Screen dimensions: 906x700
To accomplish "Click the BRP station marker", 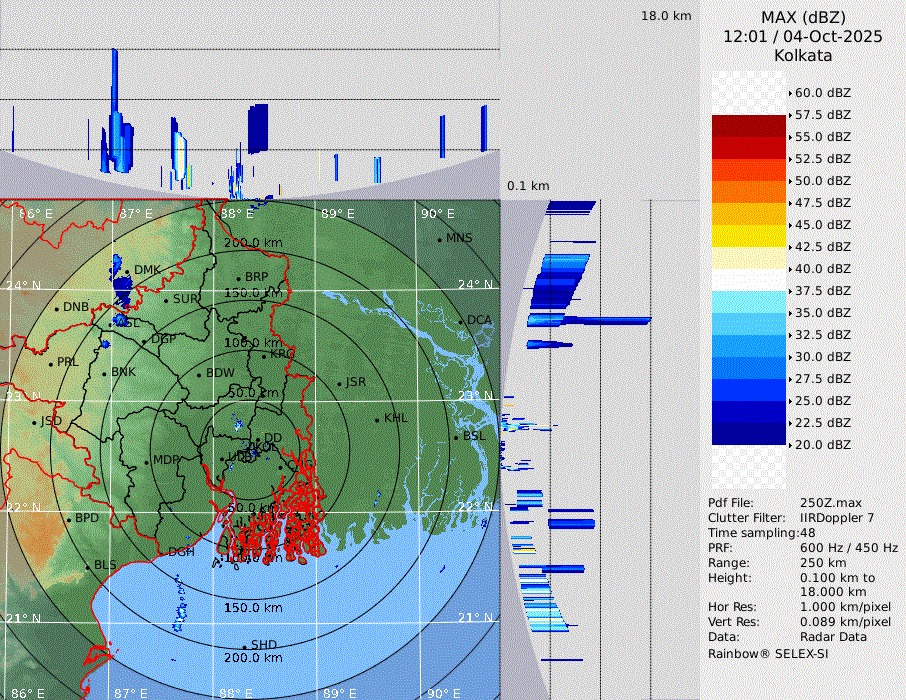I will click(238, 278).
